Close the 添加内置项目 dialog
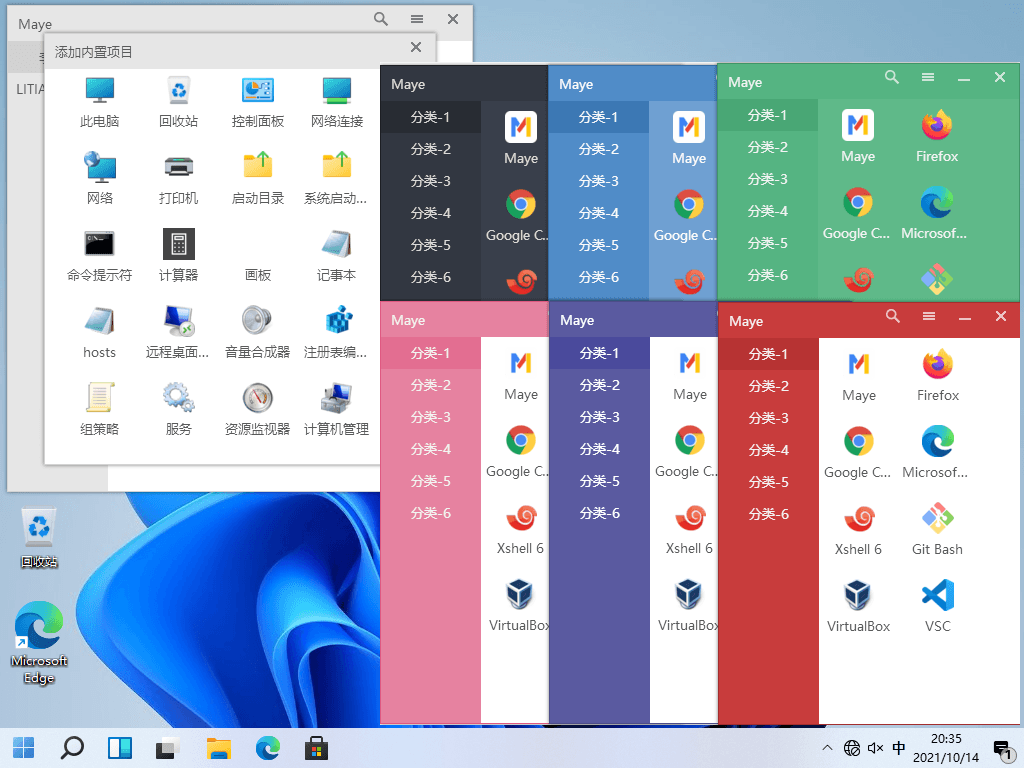The image size is (1024, 768). 416,47
